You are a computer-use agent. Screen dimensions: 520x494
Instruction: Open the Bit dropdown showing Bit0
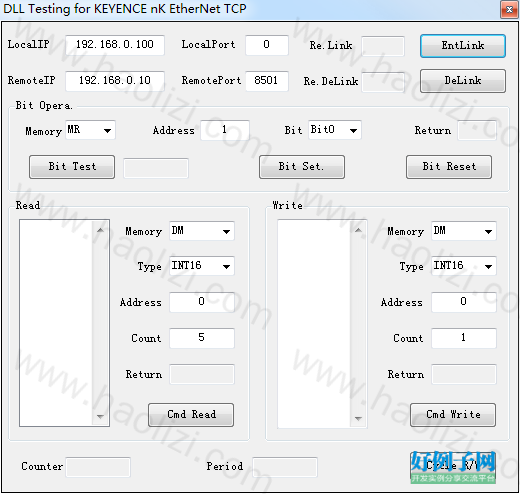tap(335, 130)
